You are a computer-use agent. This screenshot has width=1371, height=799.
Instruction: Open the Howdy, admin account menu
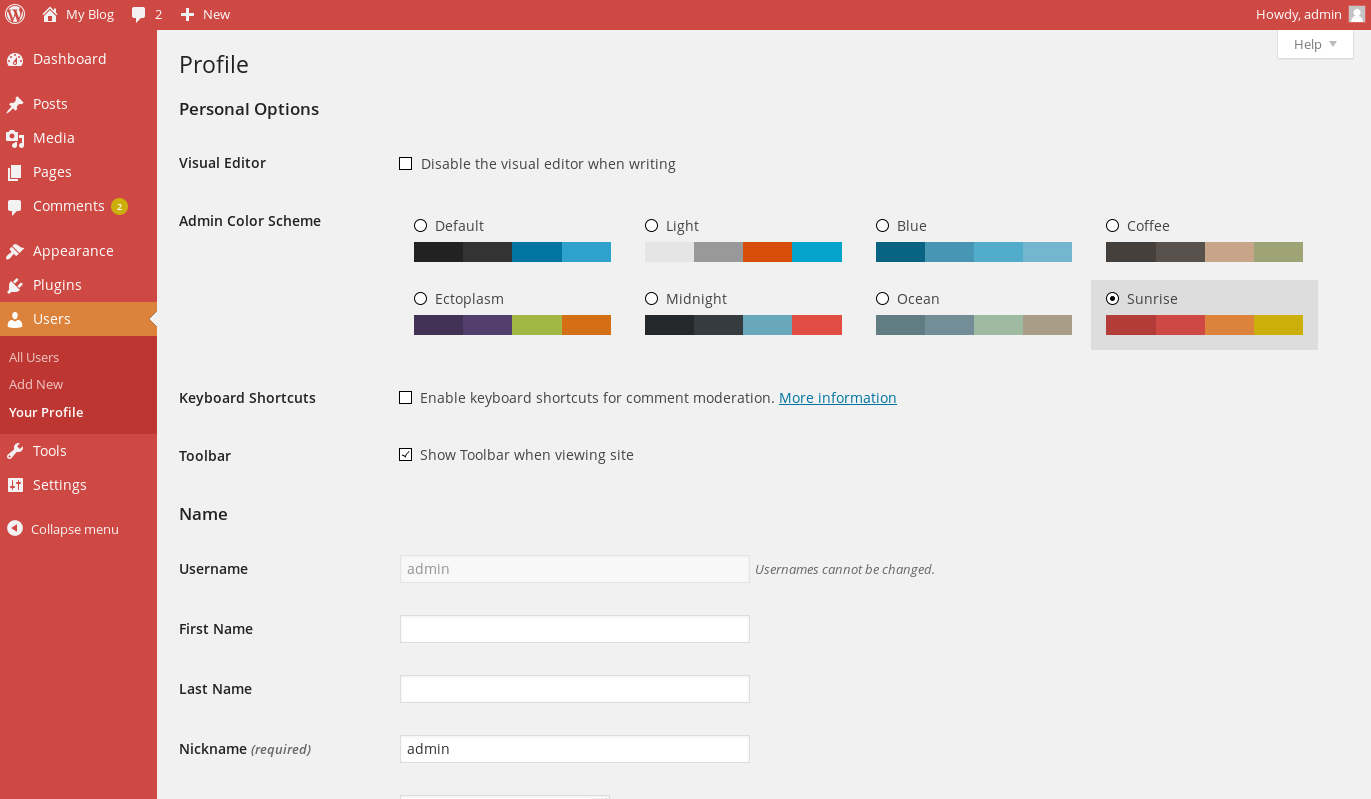tap(1310, 14)
